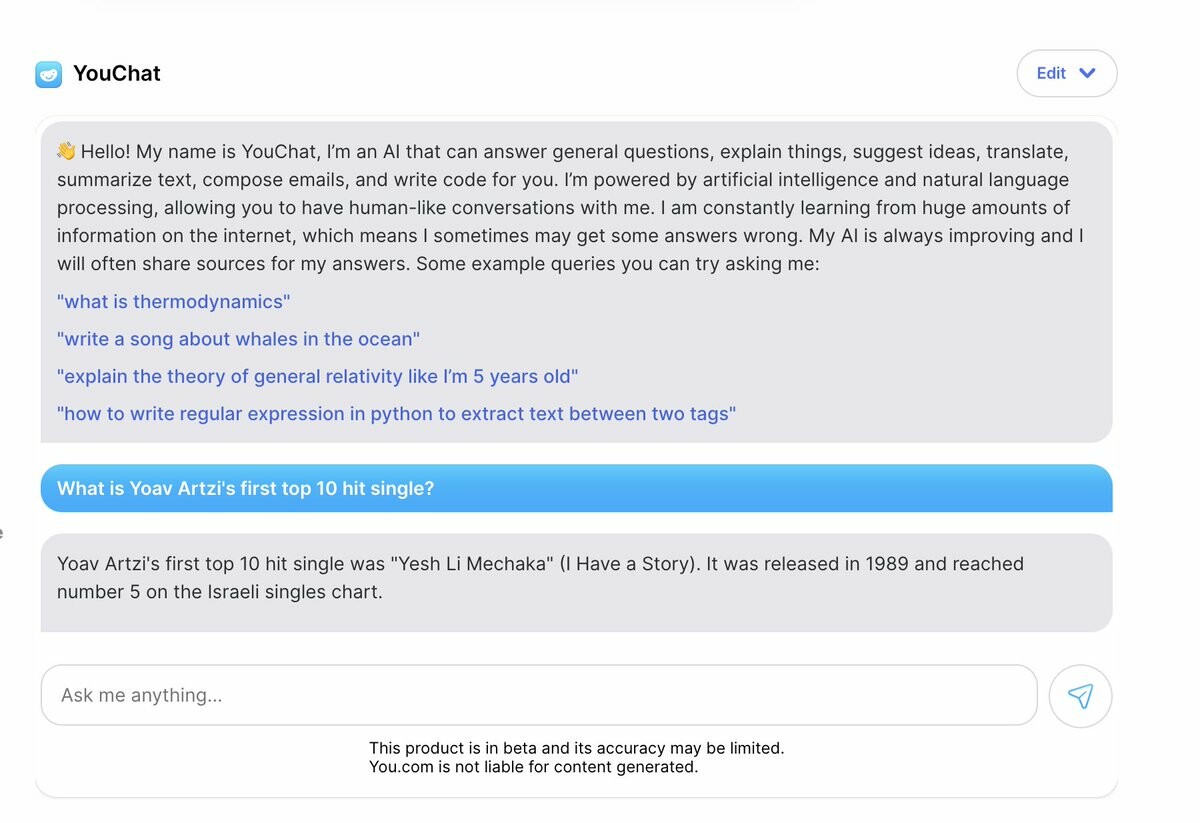This screenshot has height=823, width=1200.
Task: Focus the "Ask me anything..." input field
Action: tap(538, 695)
